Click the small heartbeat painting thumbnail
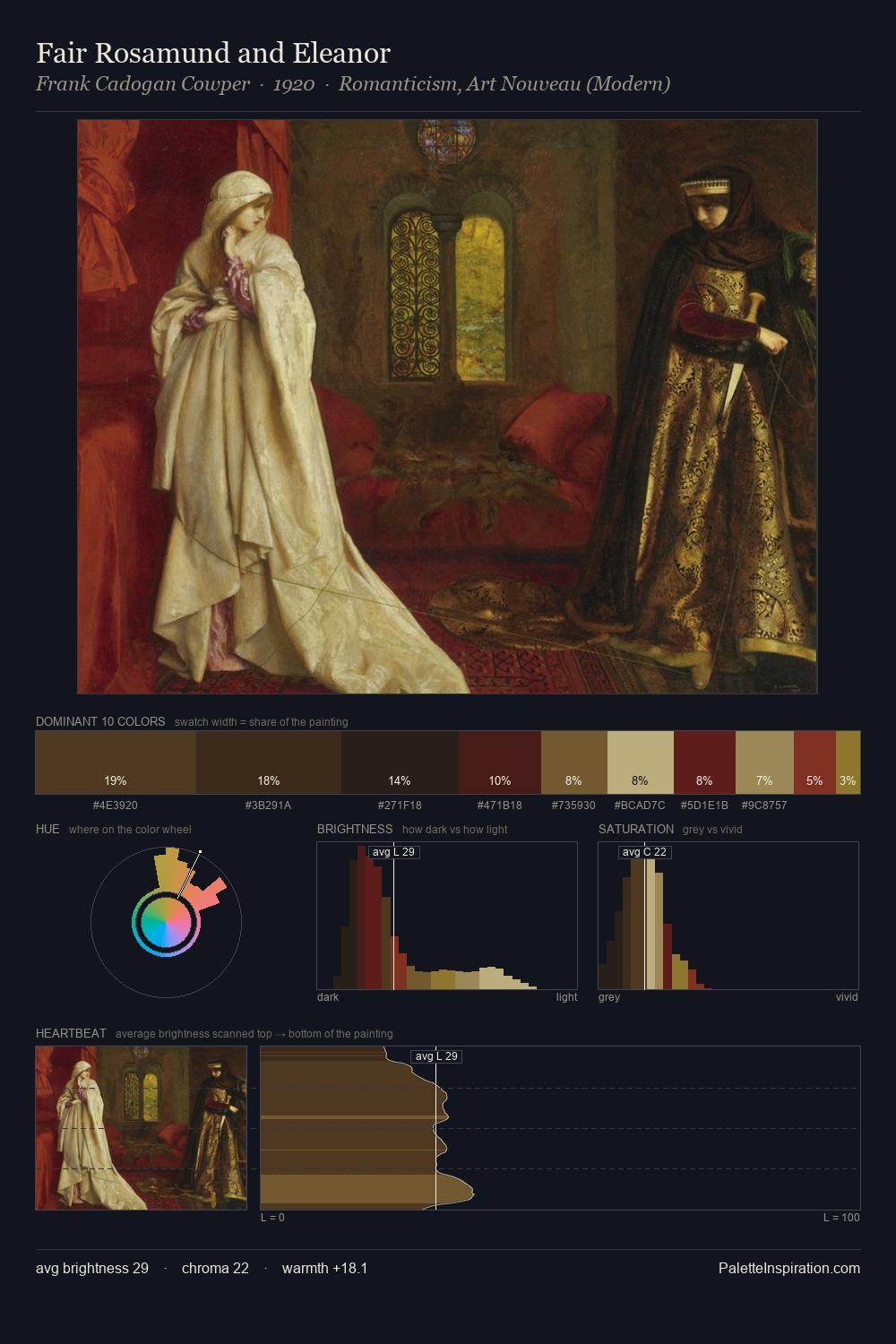The height and width of the screenshot is (1344, 896). tap(141, 1128)
